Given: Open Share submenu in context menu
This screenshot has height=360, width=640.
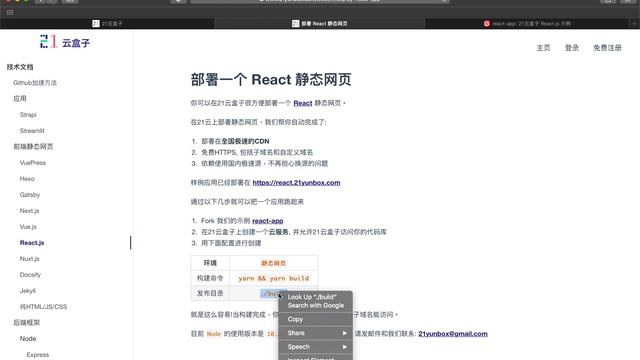Looking at the screenshot, I should tap(315, 333).
